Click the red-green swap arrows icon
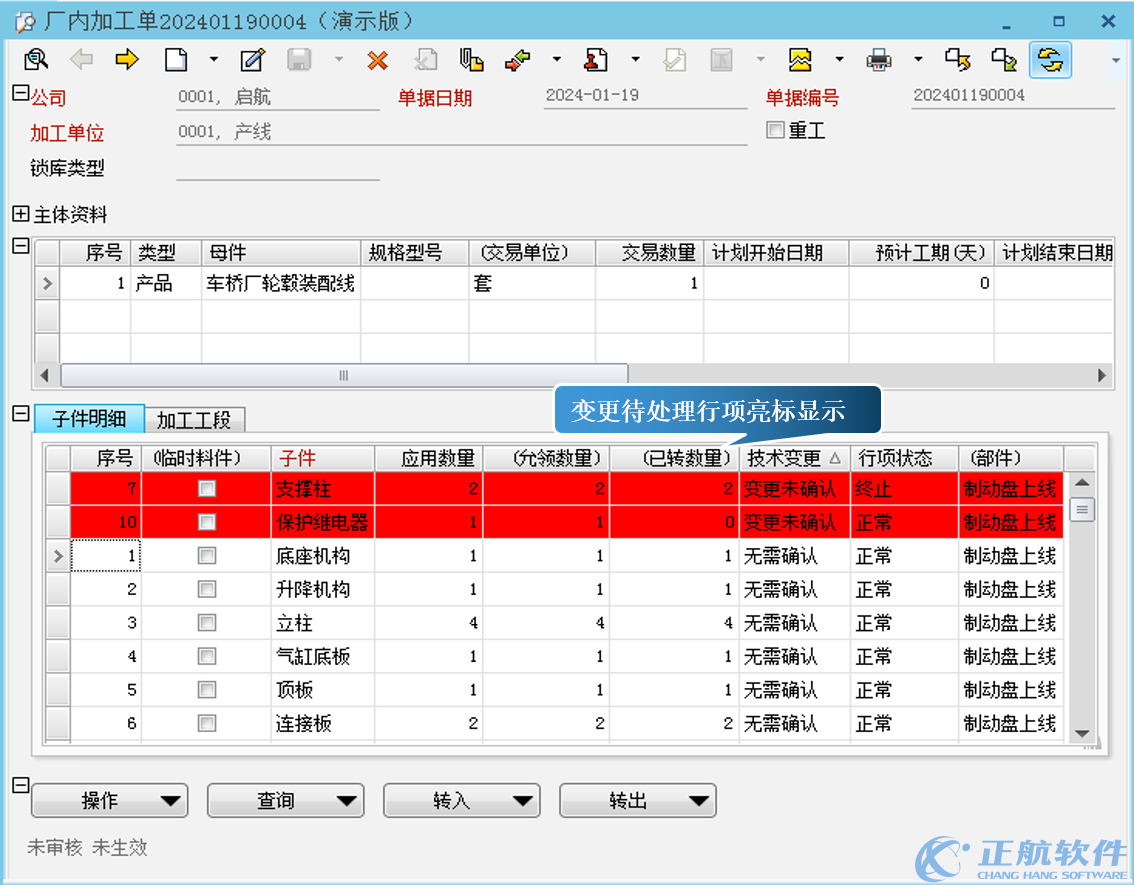The width and height of the screenshot is (1134, 885). pos(518,59)
